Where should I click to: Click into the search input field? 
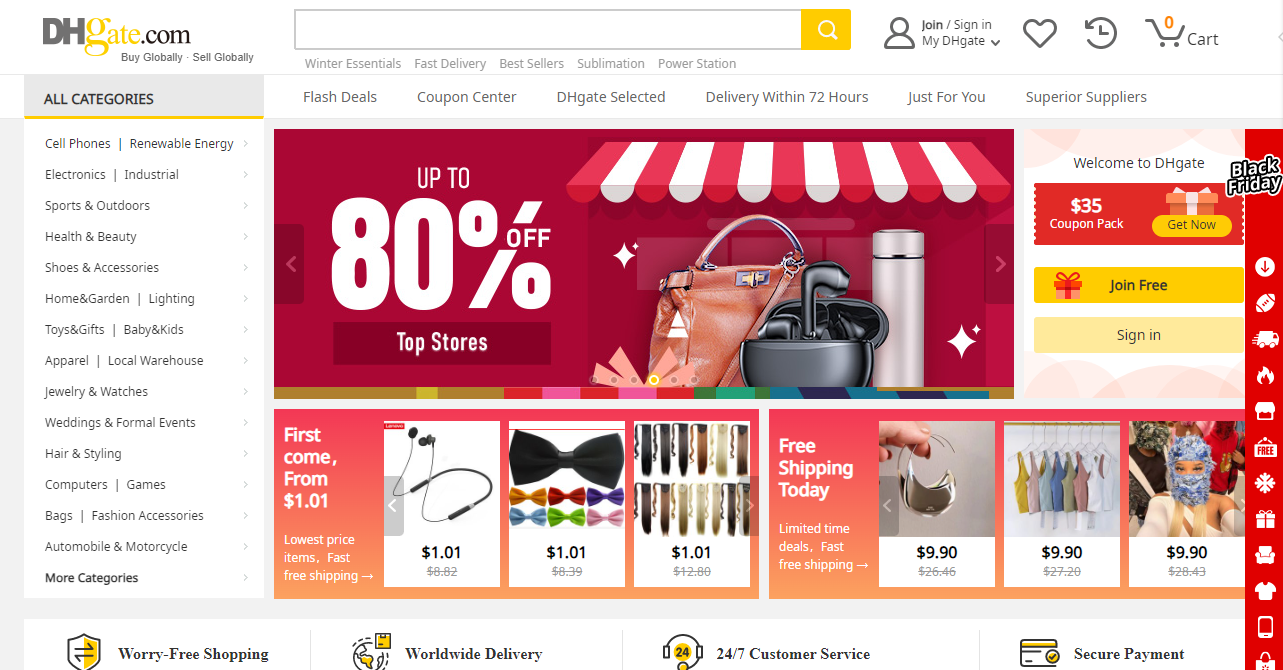548,30
